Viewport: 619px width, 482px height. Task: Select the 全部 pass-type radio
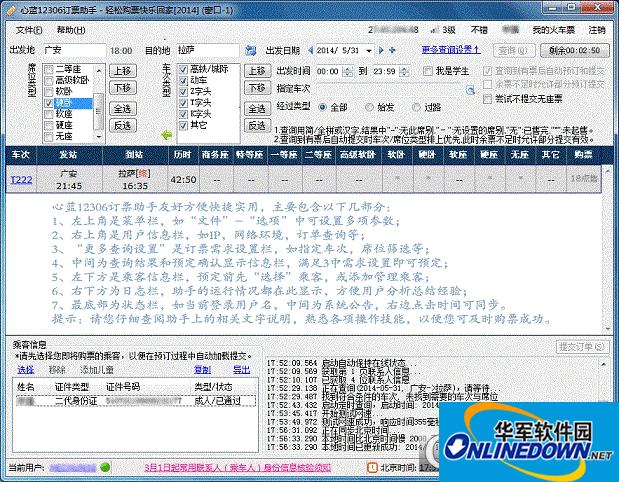323,107
